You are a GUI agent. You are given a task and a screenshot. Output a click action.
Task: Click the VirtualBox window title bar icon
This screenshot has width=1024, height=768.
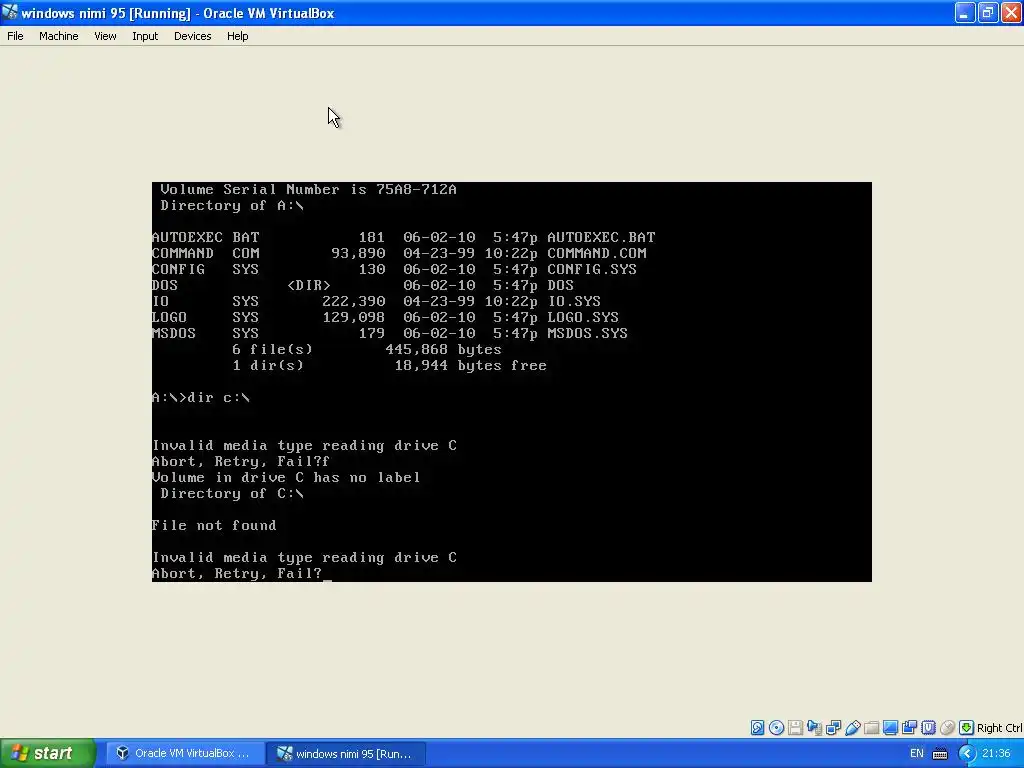10,12
